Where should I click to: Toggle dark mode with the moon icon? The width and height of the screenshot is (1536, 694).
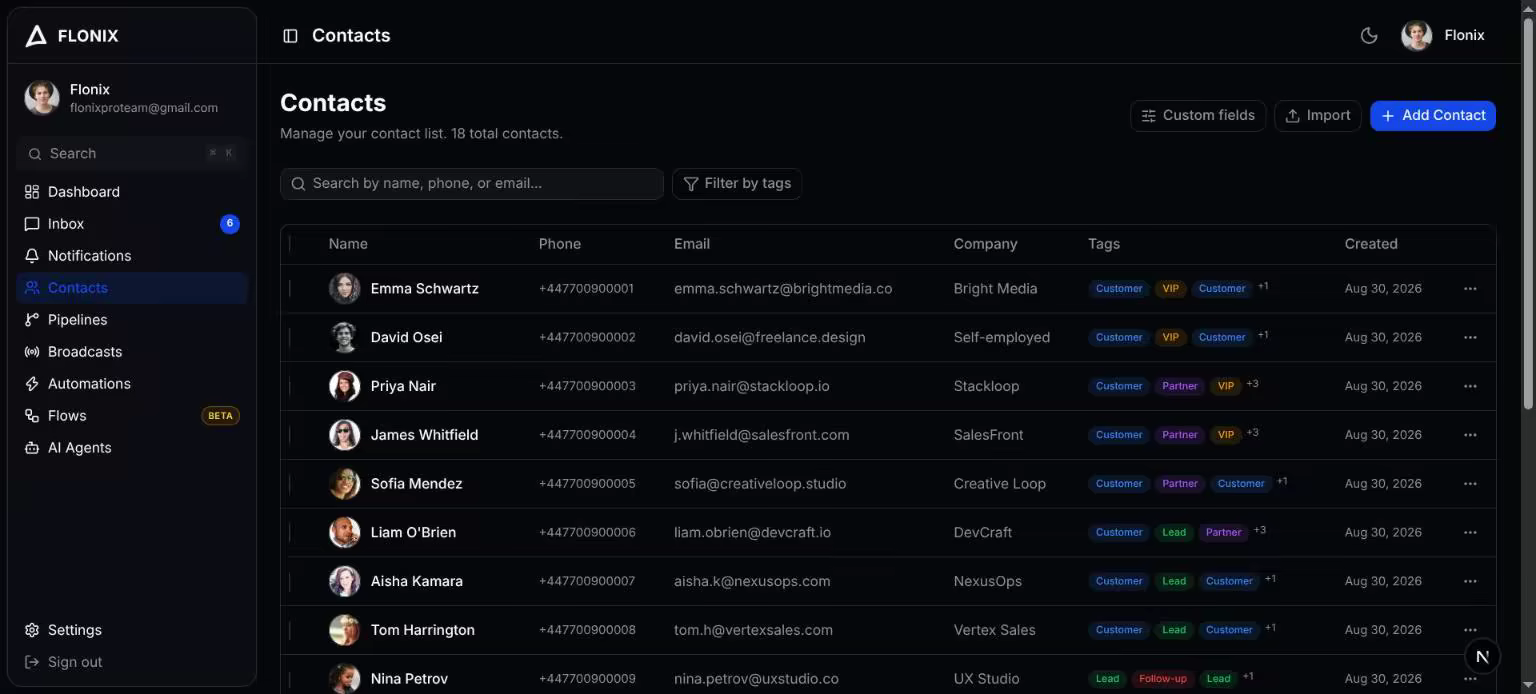(x=1369, y=36)
